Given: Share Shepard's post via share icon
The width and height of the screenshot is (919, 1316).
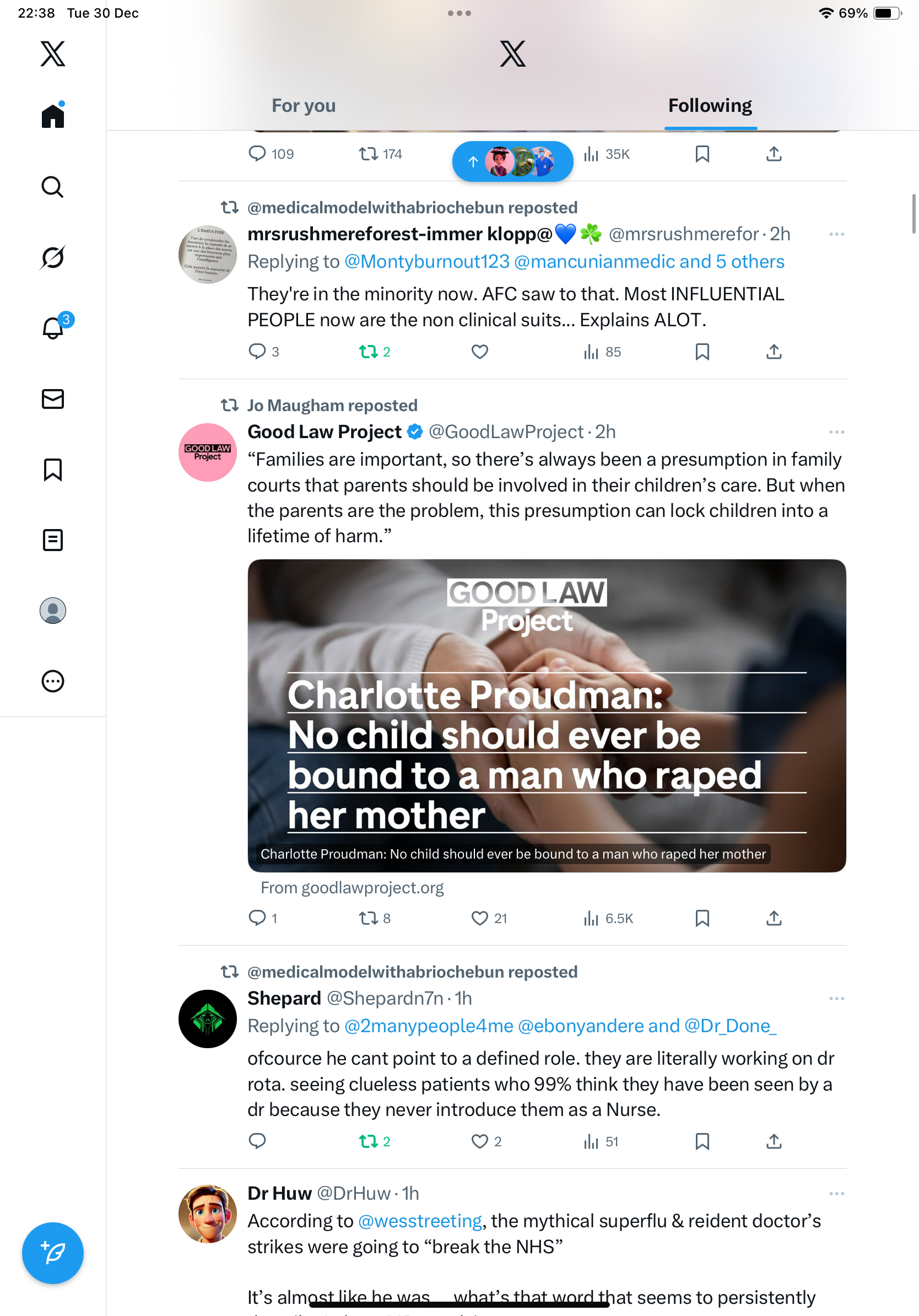Looking at the screenshot, I should (x=774, y=1141).
